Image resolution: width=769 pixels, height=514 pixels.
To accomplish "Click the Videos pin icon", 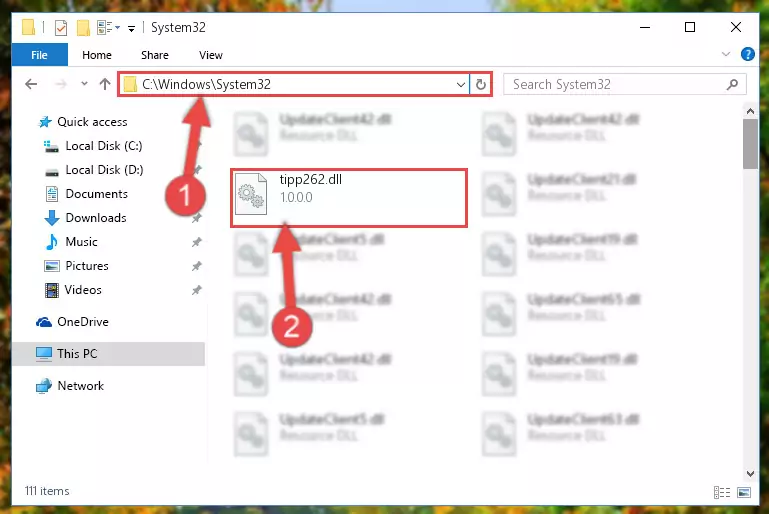I will [197, 290].
